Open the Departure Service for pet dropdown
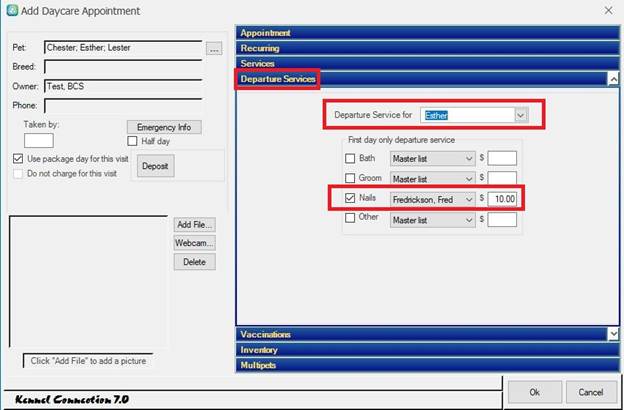The width and height of the screenshot is (624, 410). click(521, 115)
